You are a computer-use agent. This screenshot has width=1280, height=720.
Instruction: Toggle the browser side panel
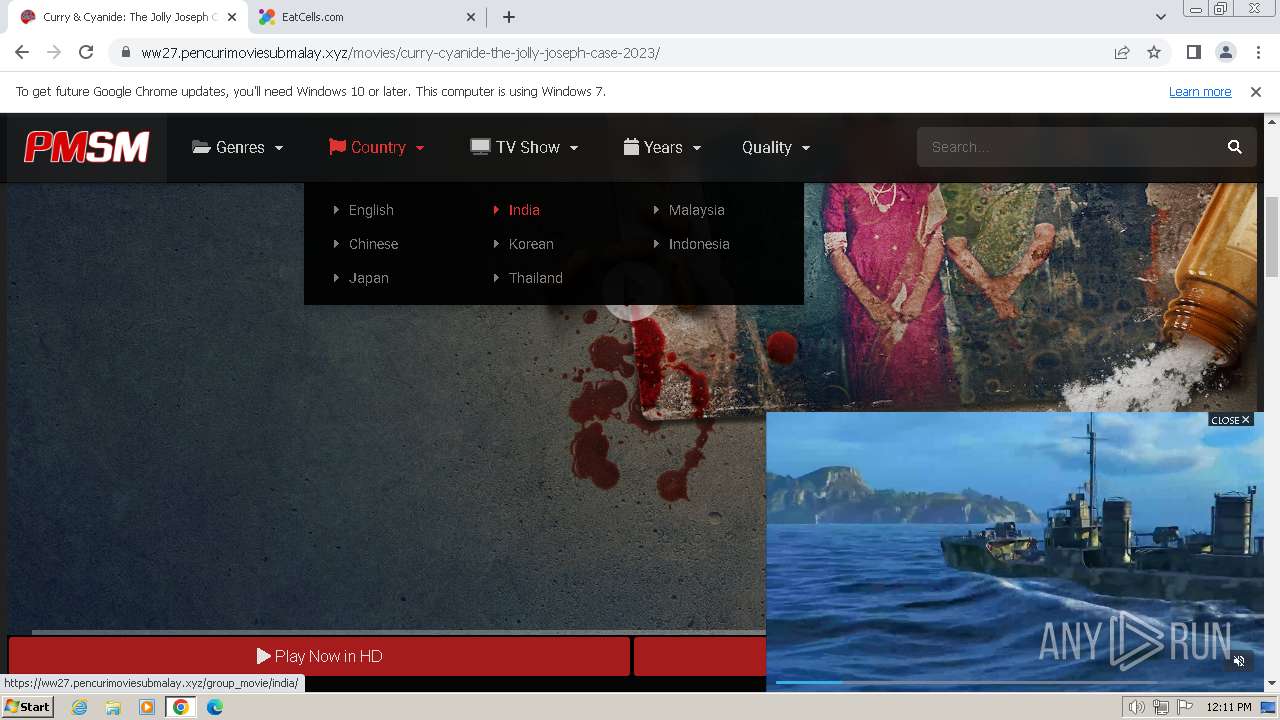tap(1193, 52)
